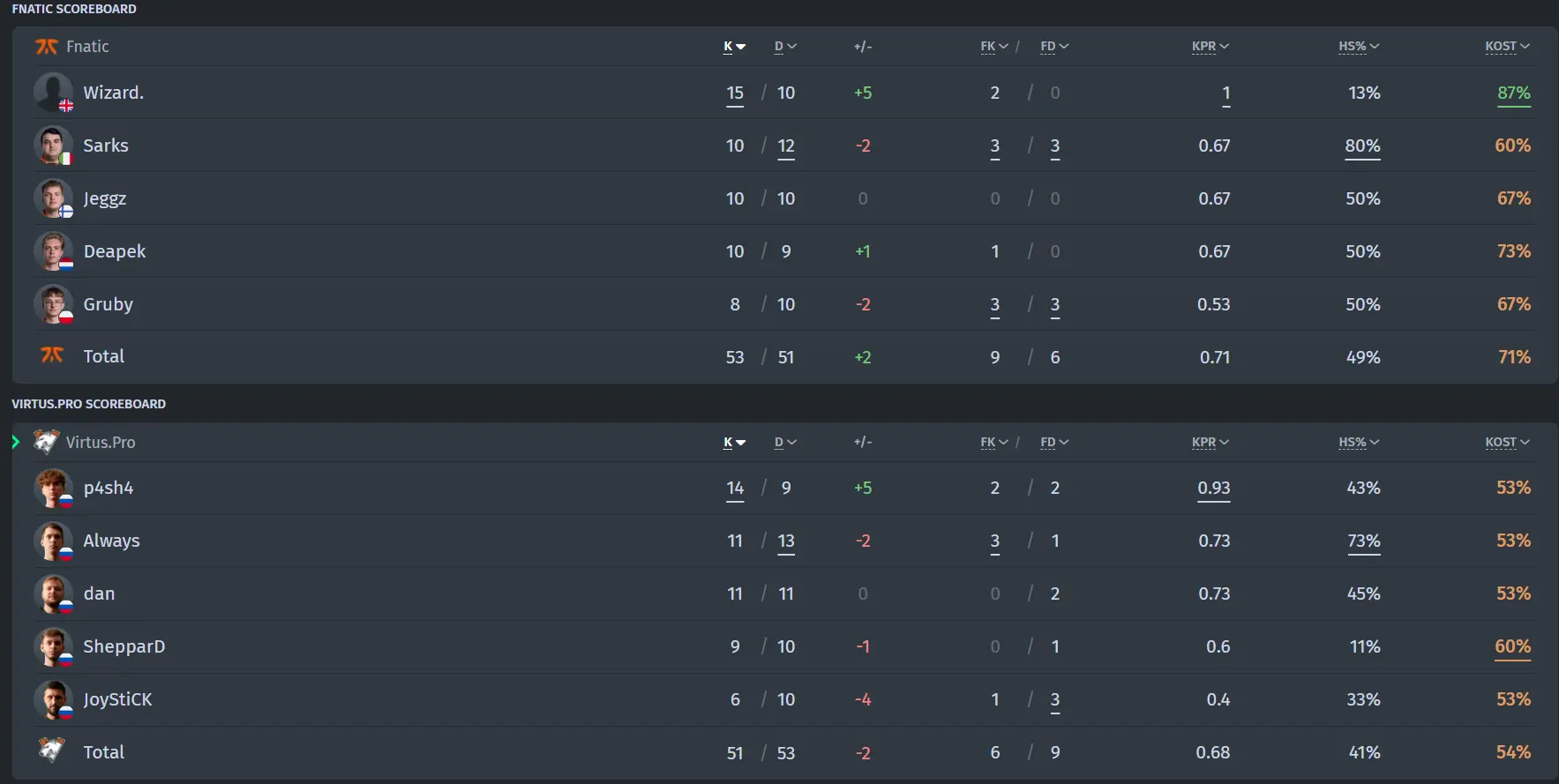Screen dimensions: 1559x784
Task: Click the Virtus.Pro team logo in header
Action: point(46,442)
